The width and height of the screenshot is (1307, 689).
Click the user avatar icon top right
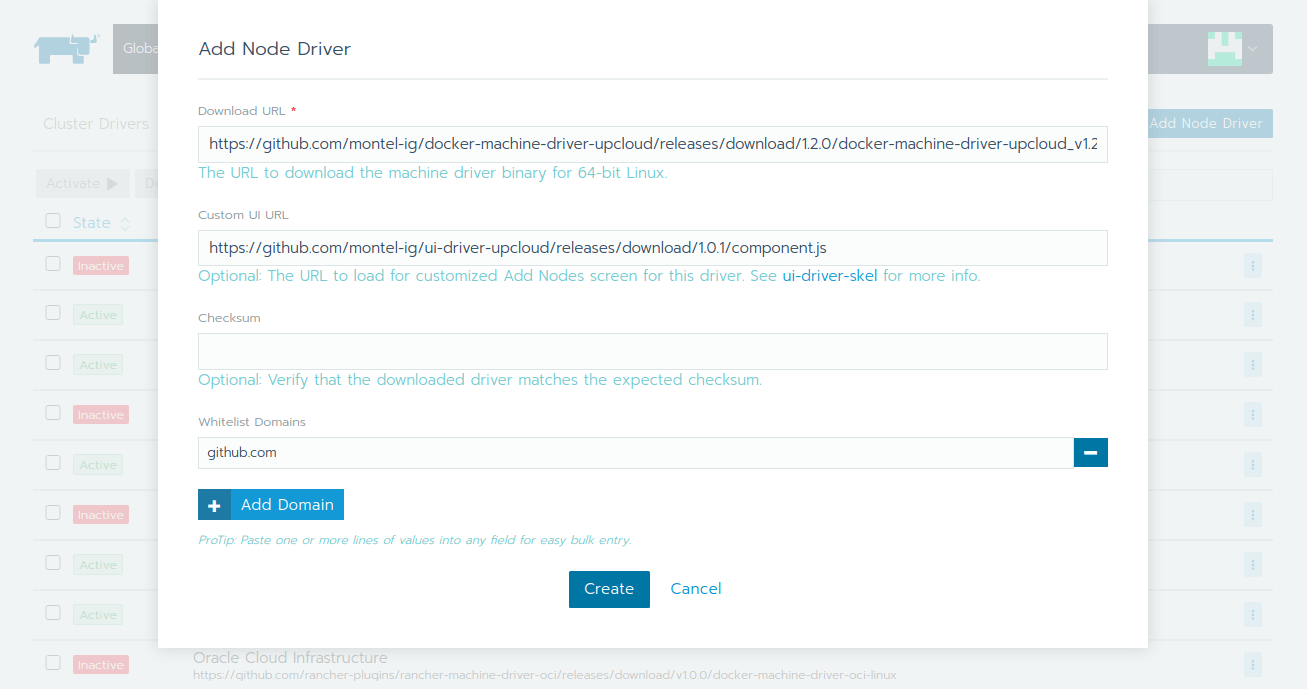coord(1225,48)
